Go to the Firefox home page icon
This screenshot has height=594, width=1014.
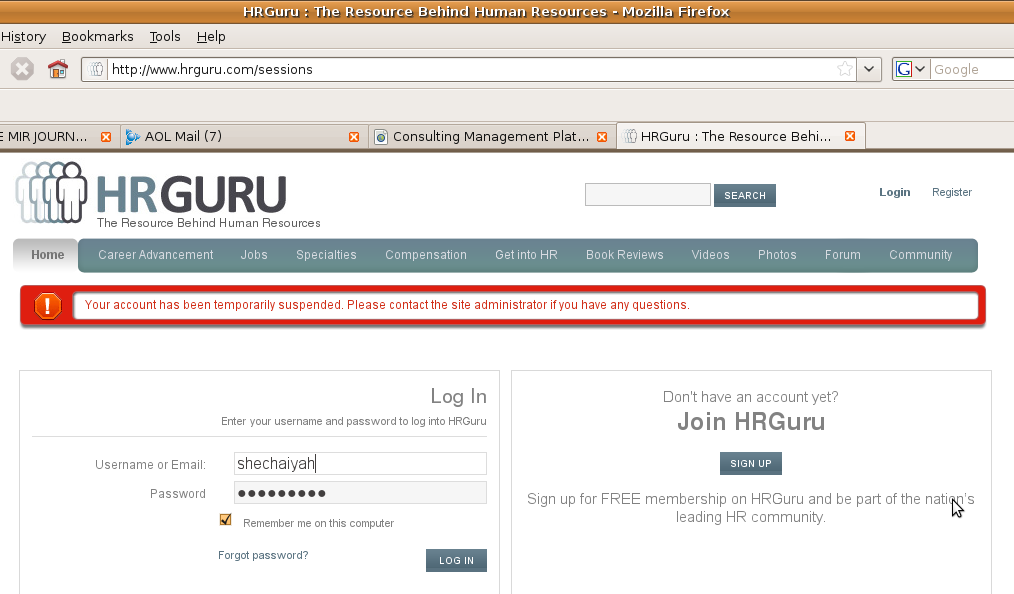coord(58,69)
